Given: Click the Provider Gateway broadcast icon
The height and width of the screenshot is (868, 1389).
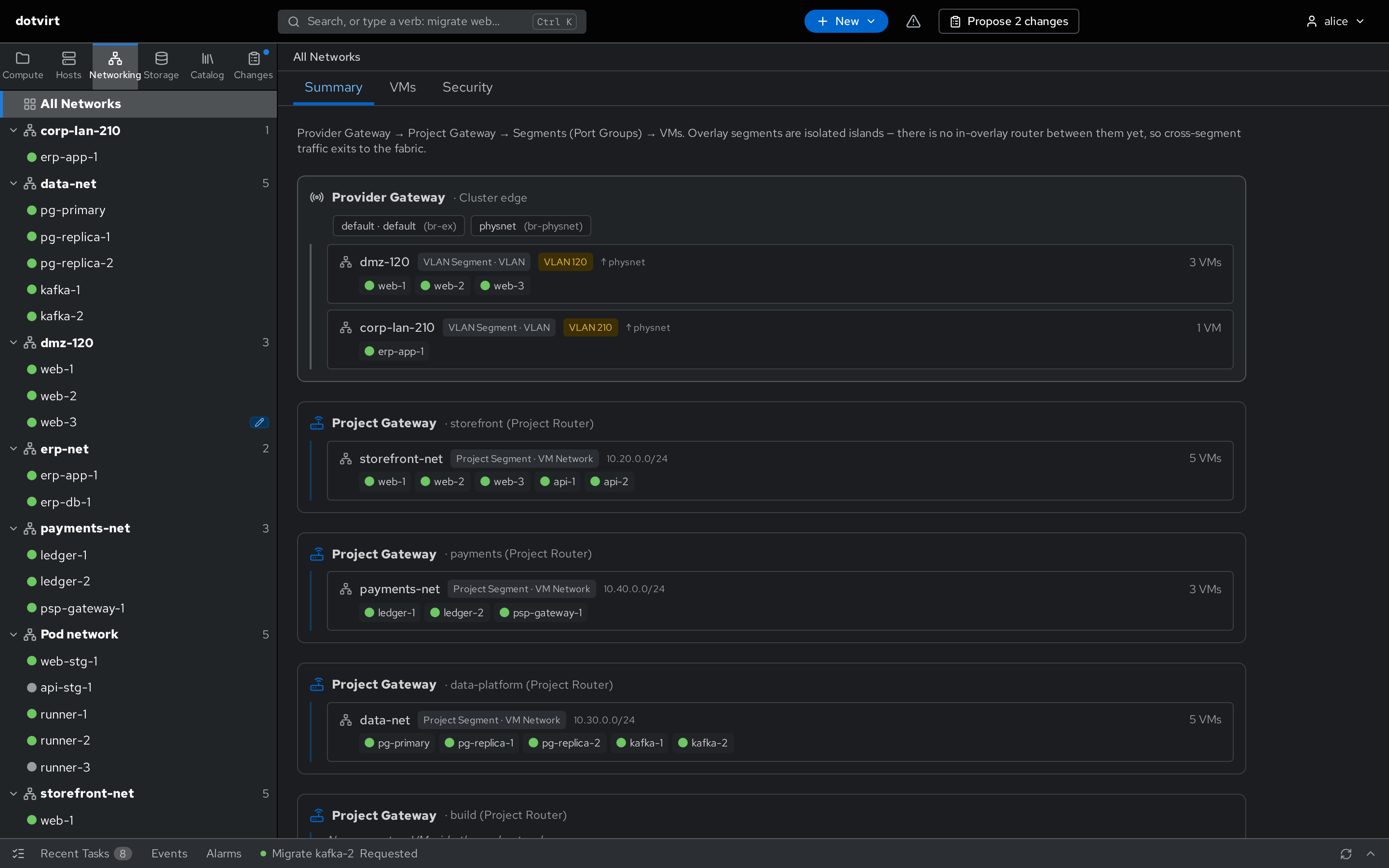Looking at the screenshot, I should point(317,198).
